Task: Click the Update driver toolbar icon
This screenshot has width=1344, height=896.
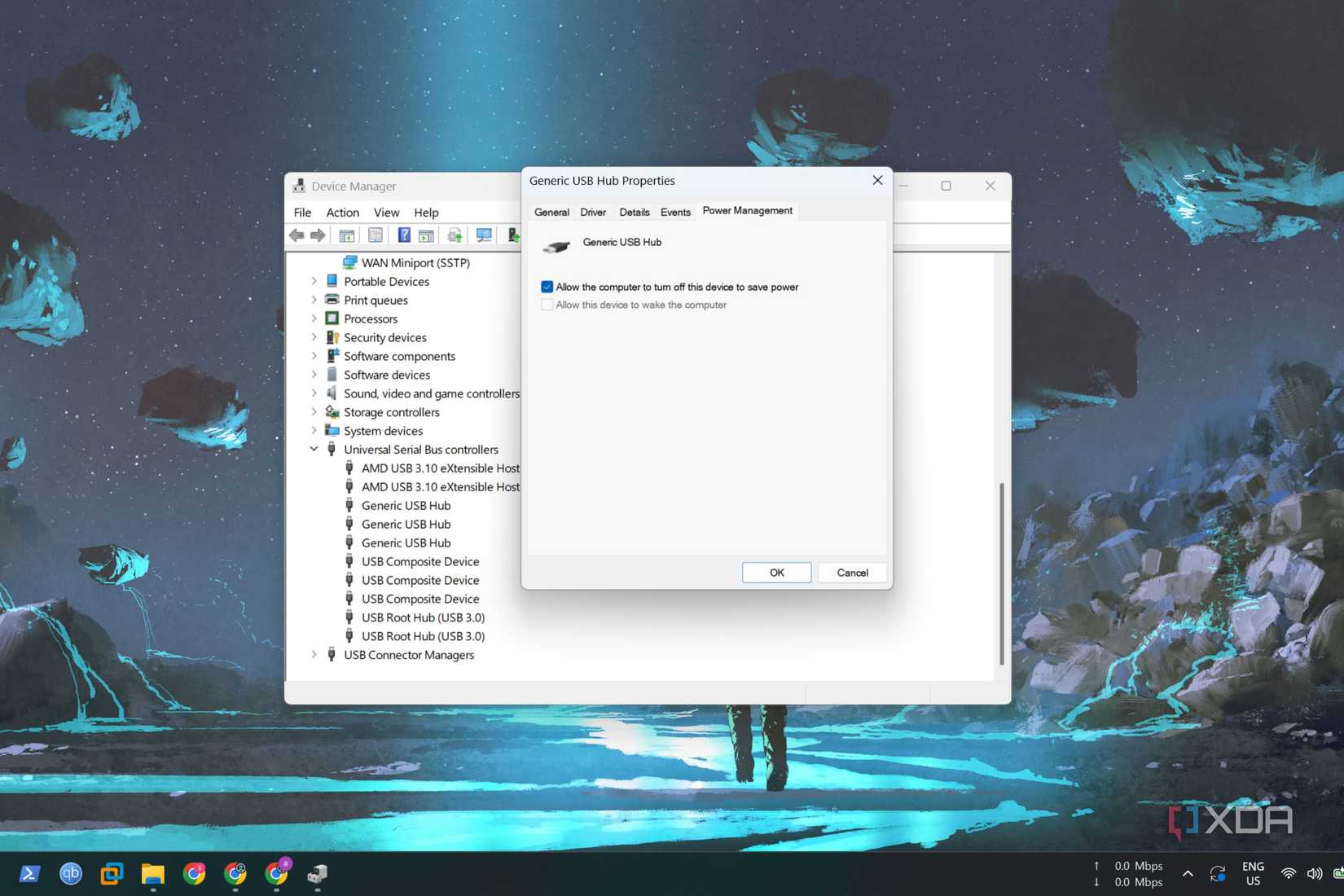Action: [x=455, y=235]
